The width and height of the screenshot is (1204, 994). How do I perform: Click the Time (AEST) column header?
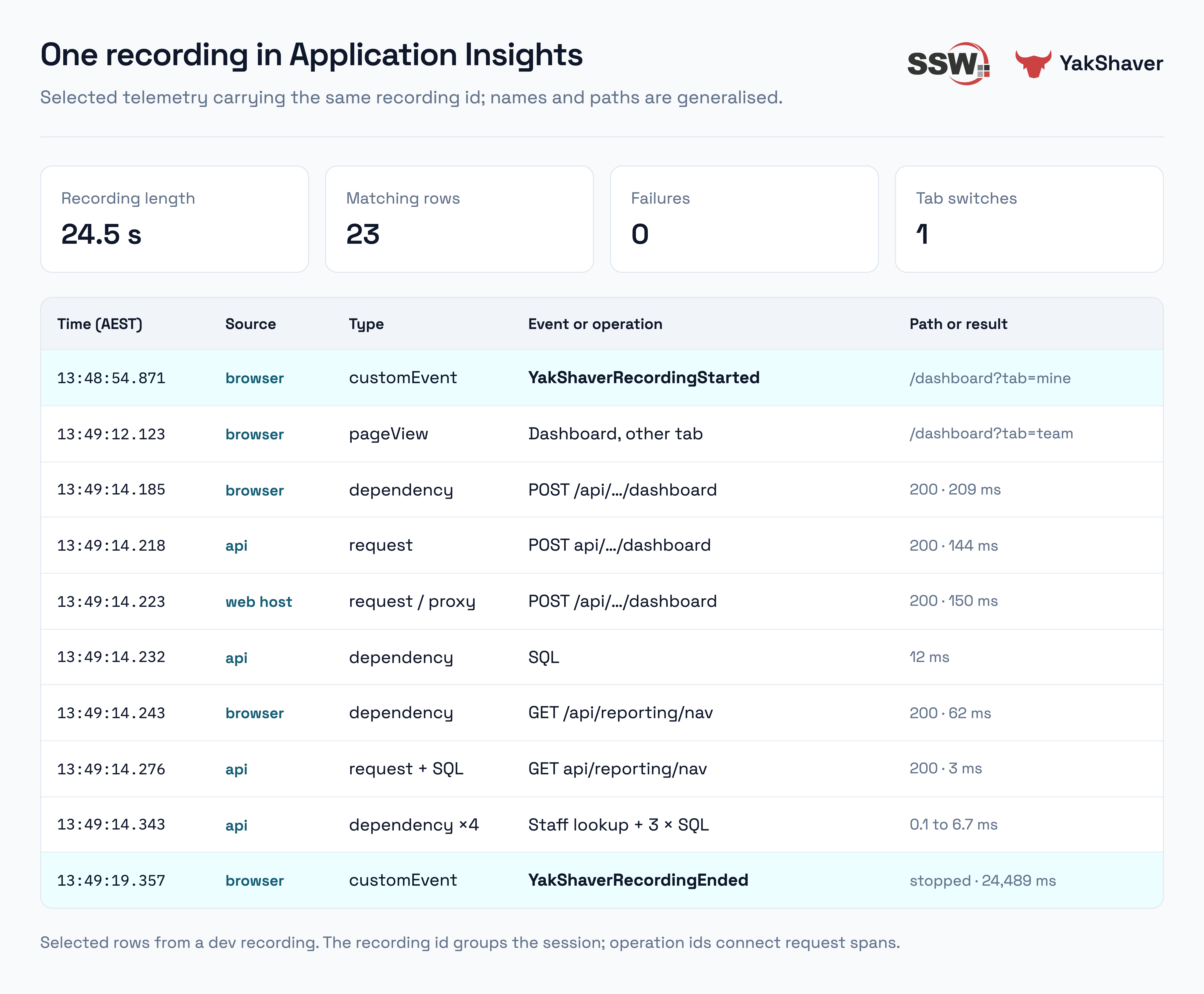pyautogui.click(x=100, y=324)
